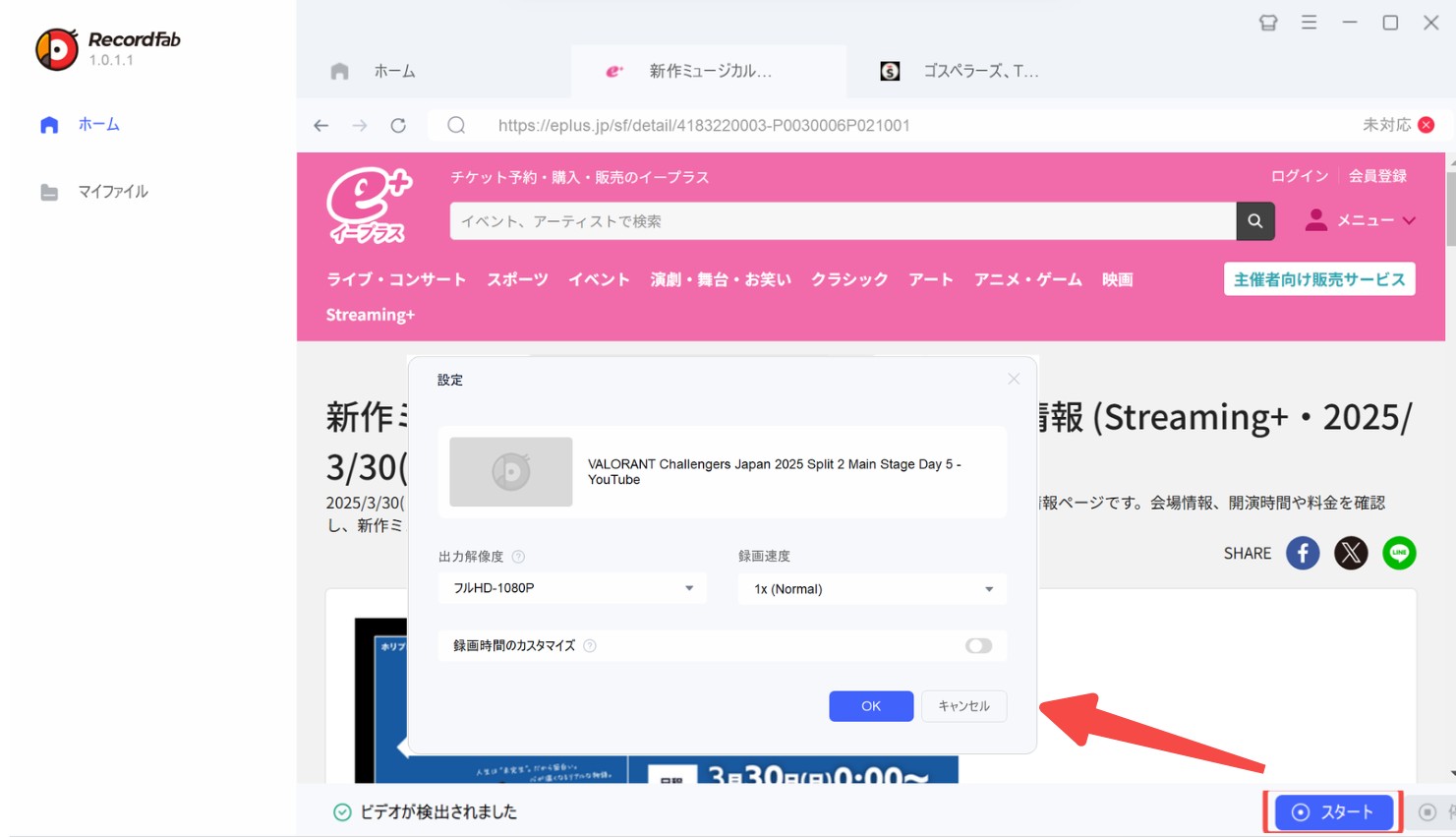Click the スタート record button

point(1334,812)
